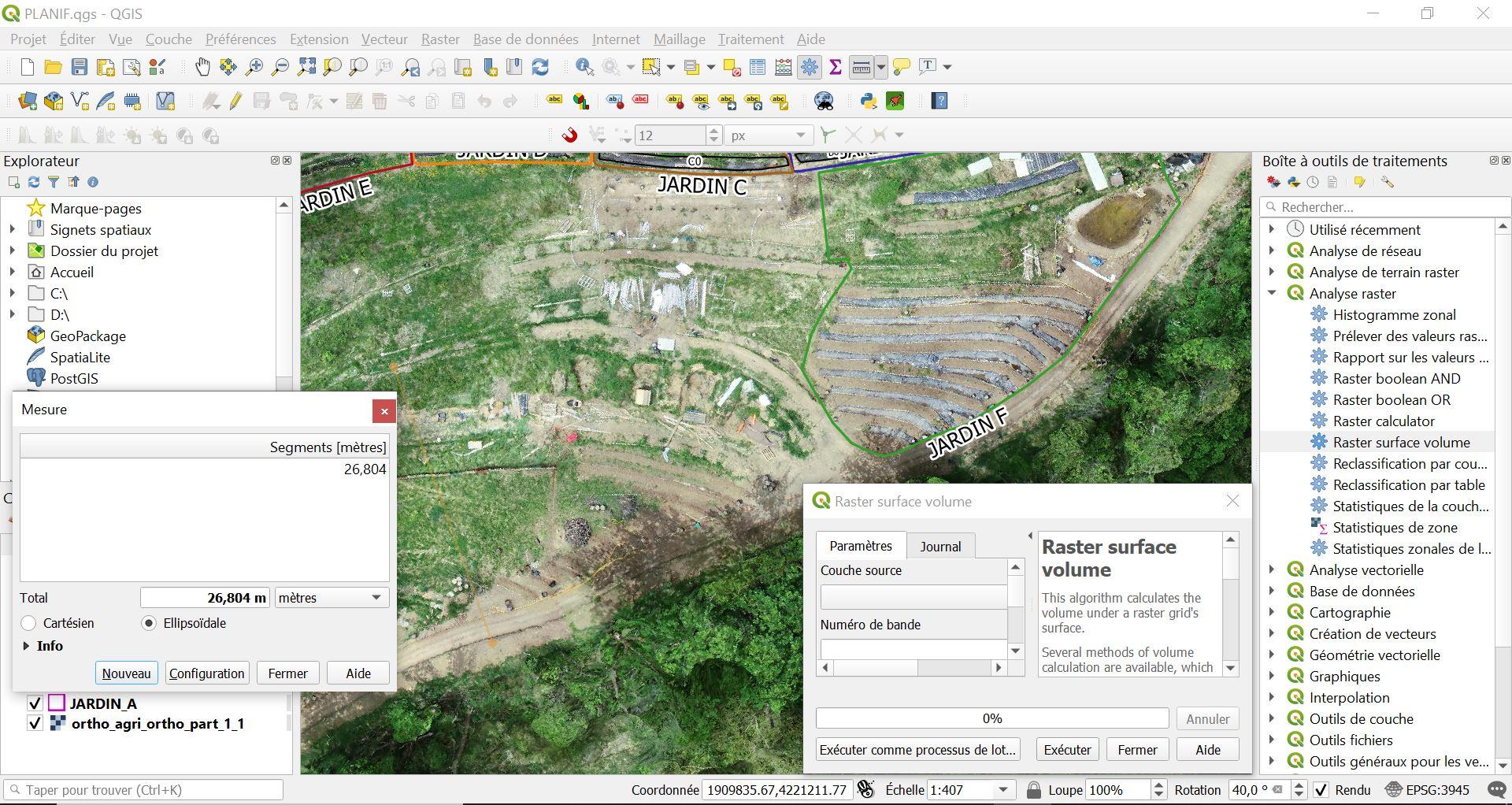Select the Cartésien radio button
The height and width of the screenshot is (805, 1512).
click(29, 623)
